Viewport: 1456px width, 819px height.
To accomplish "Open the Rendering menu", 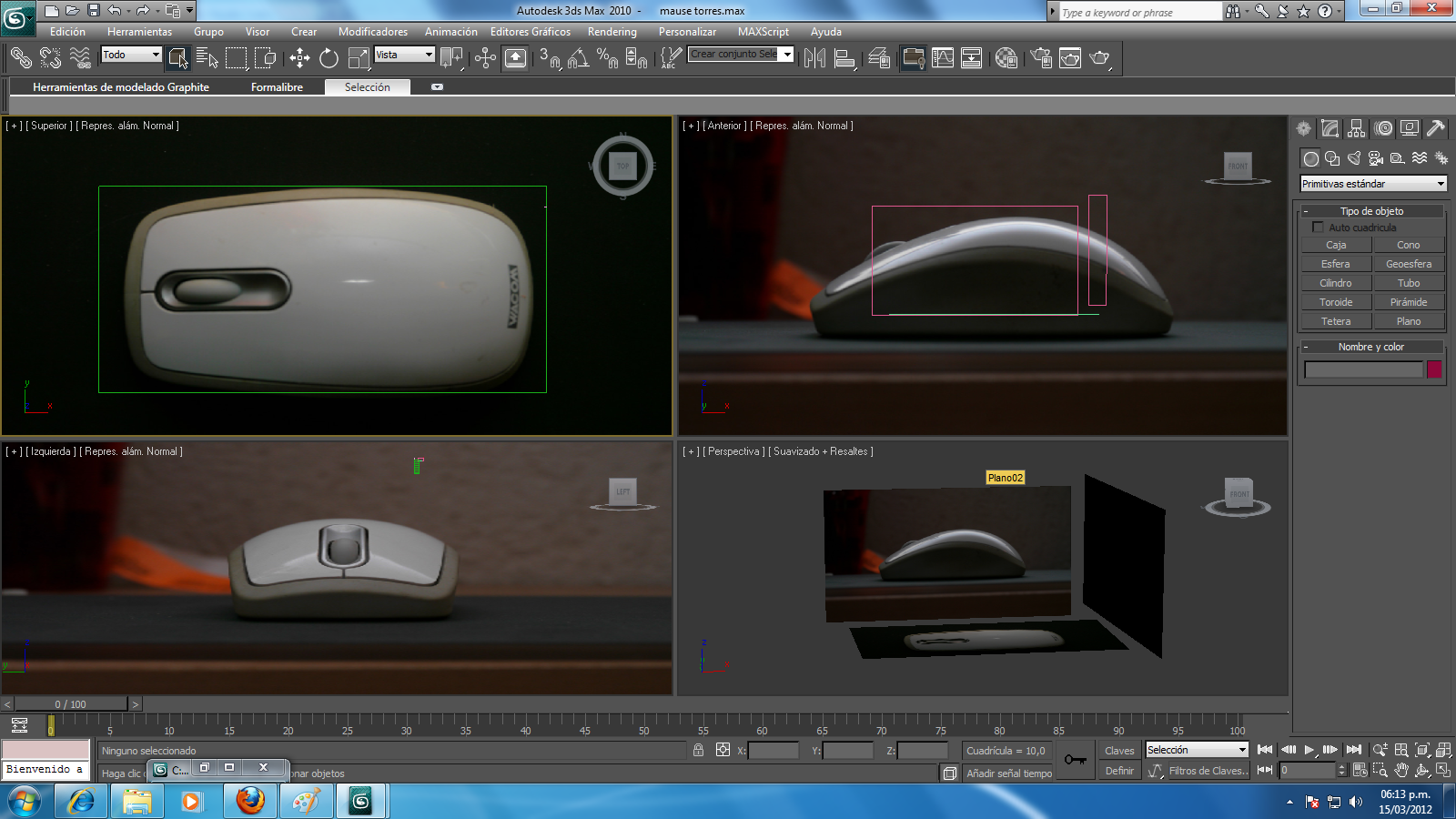I will point(612,32).
